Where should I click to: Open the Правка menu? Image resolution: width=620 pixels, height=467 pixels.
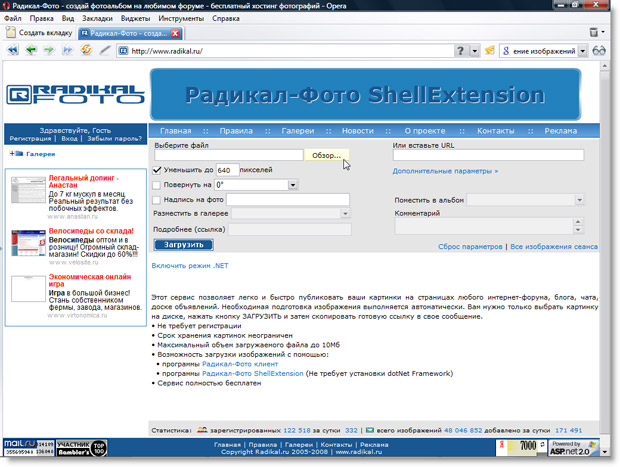point(42,19)
